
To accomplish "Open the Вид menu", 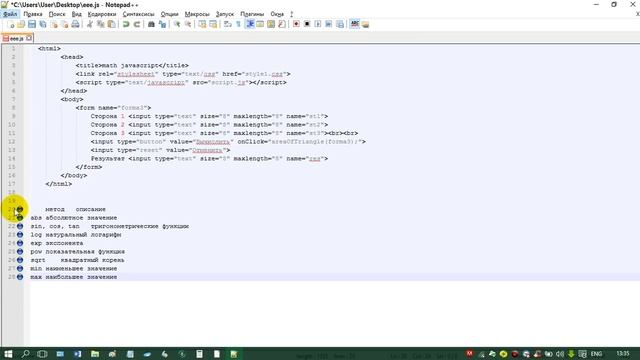I will (76, 14).
